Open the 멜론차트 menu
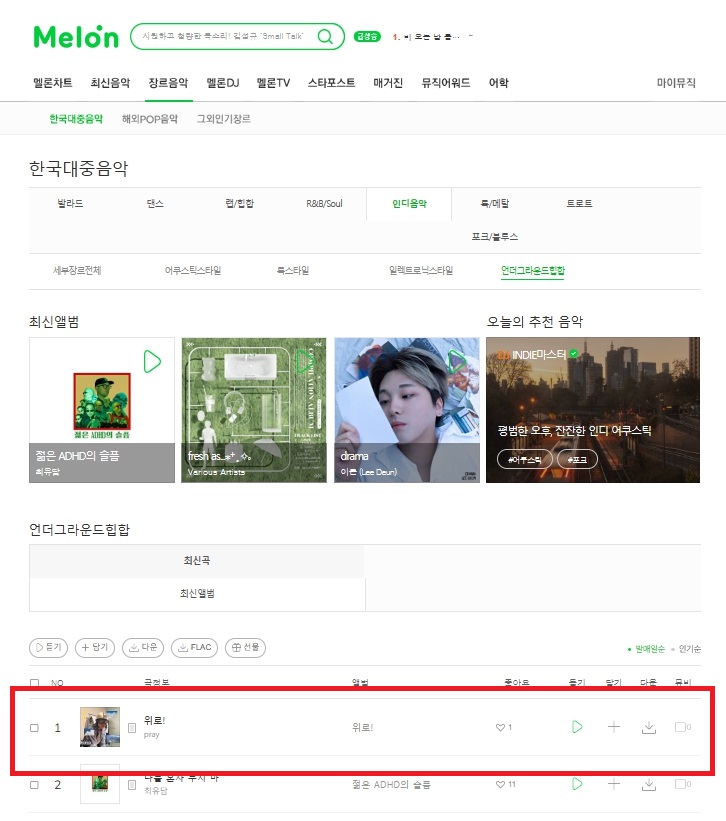The width and height of the screenshot is (726, 821). point(53,83)
